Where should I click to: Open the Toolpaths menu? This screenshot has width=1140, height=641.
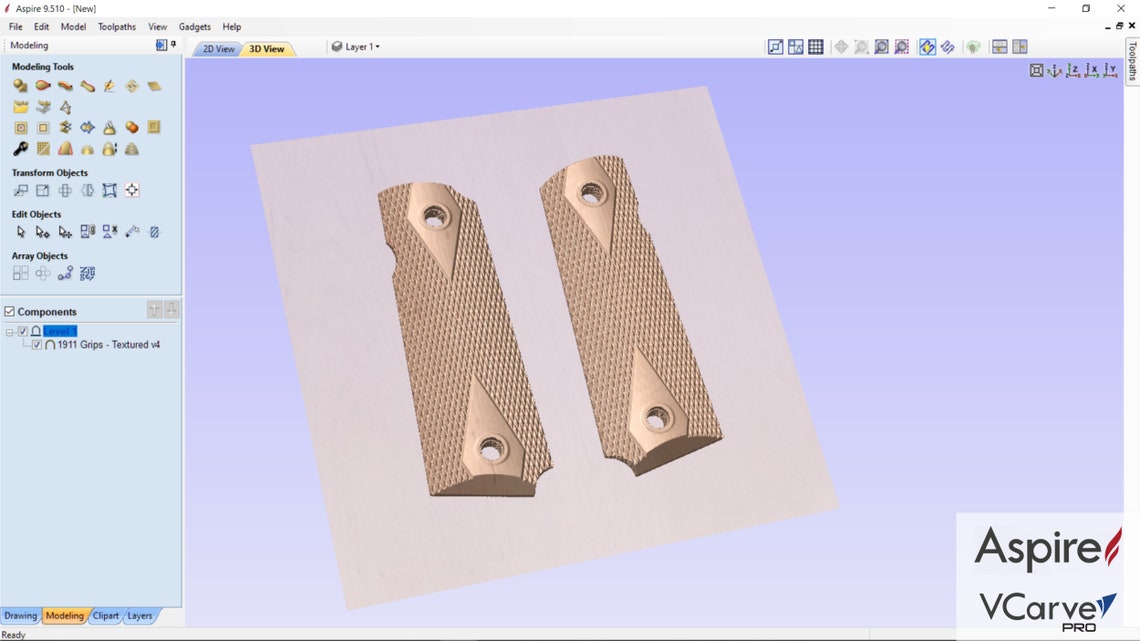[117, 26]
